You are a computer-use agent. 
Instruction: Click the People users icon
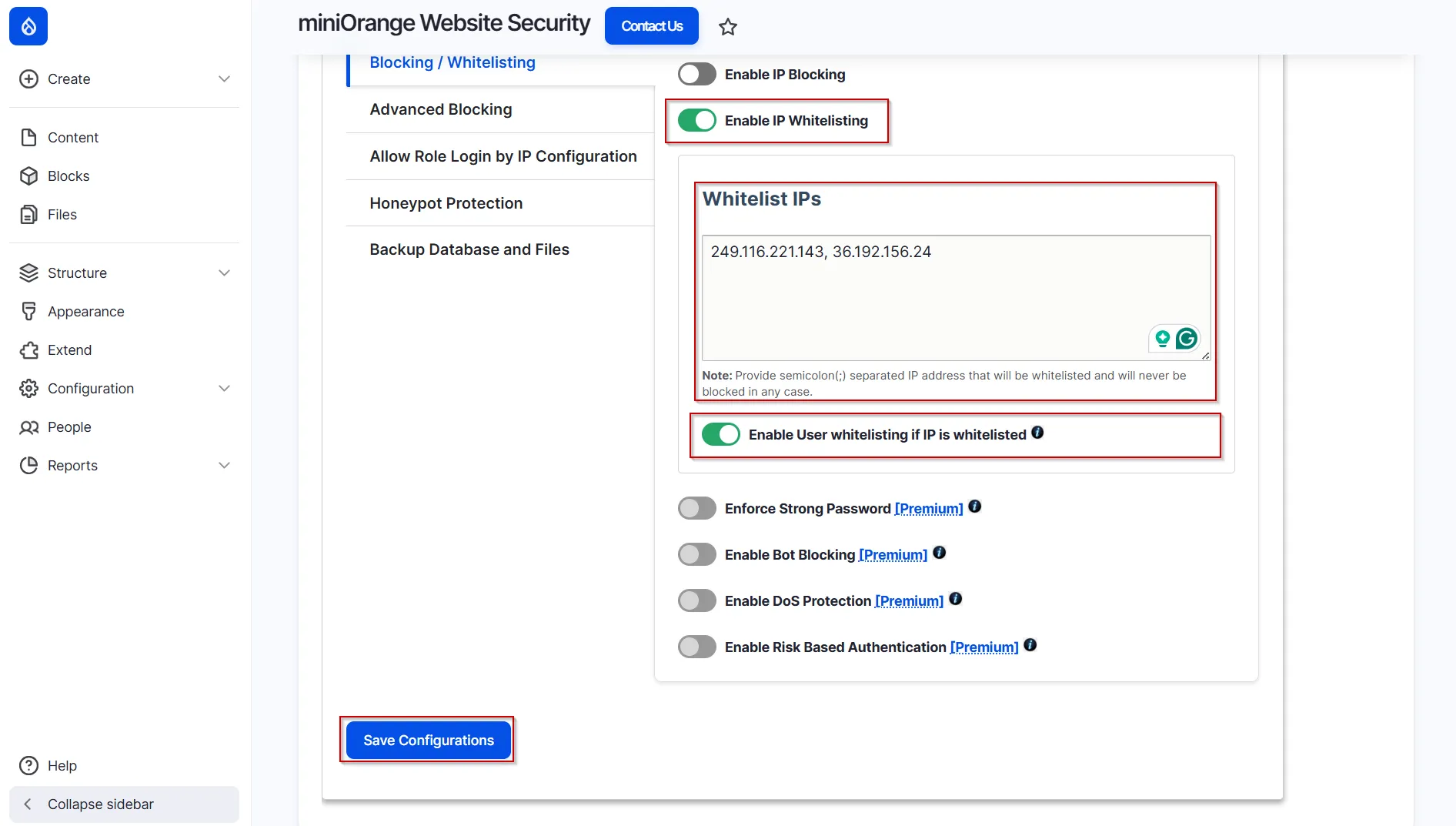click(28, 427)
